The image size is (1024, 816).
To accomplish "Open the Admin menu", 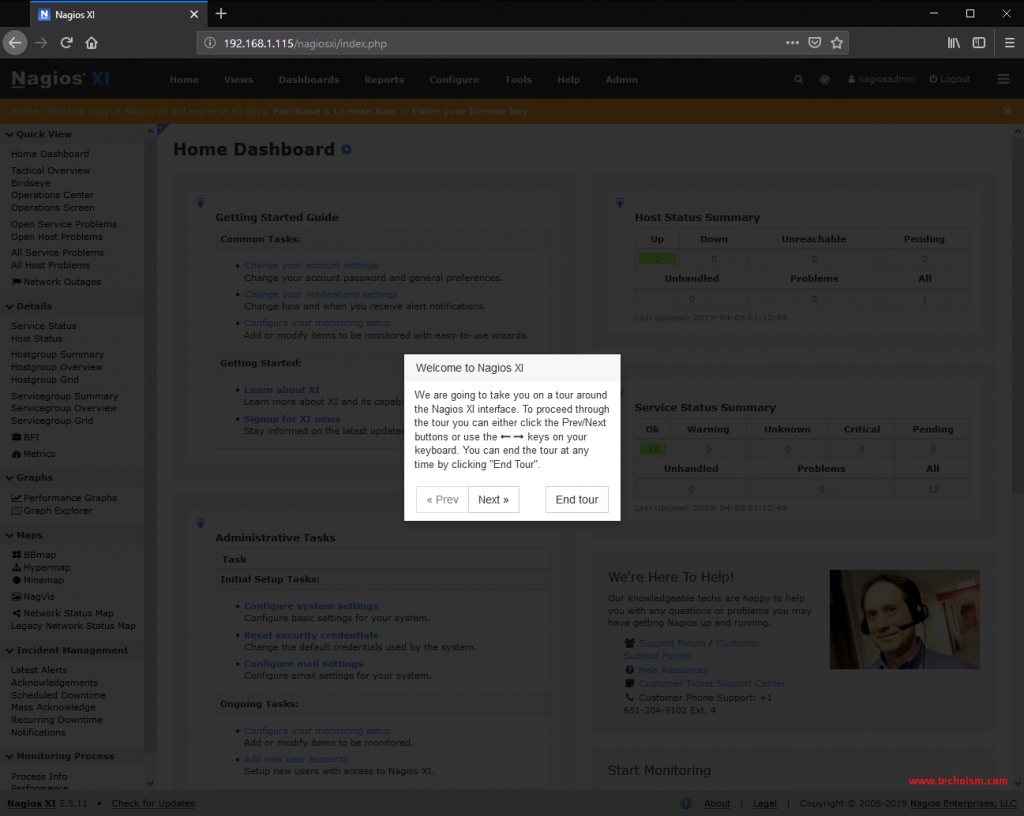I will [x=621, y=80].
